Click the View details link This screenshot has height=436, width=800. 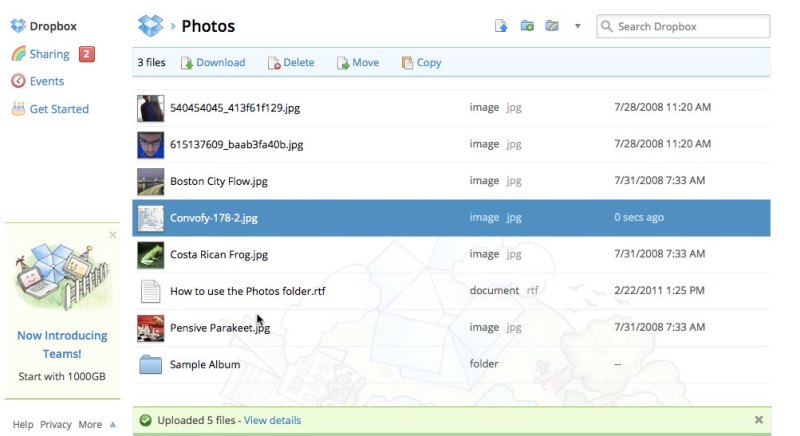pos(272,420)
